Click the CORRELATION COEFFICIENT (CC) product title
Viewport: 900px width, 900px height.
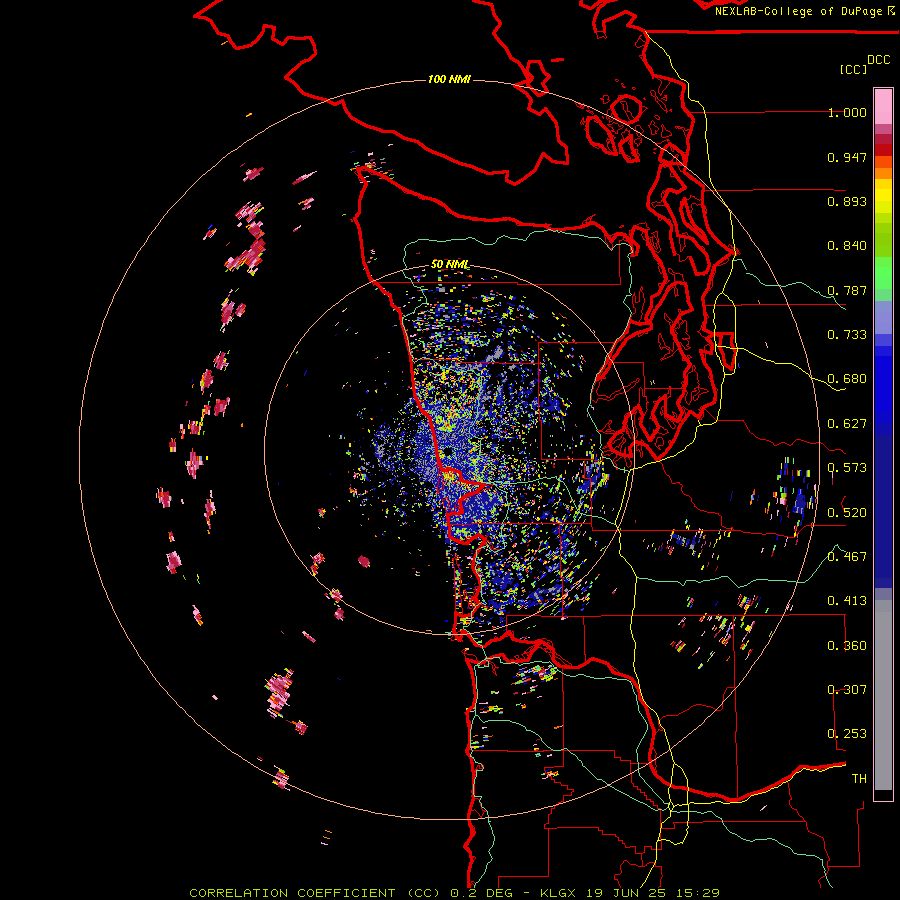point(315,893)
